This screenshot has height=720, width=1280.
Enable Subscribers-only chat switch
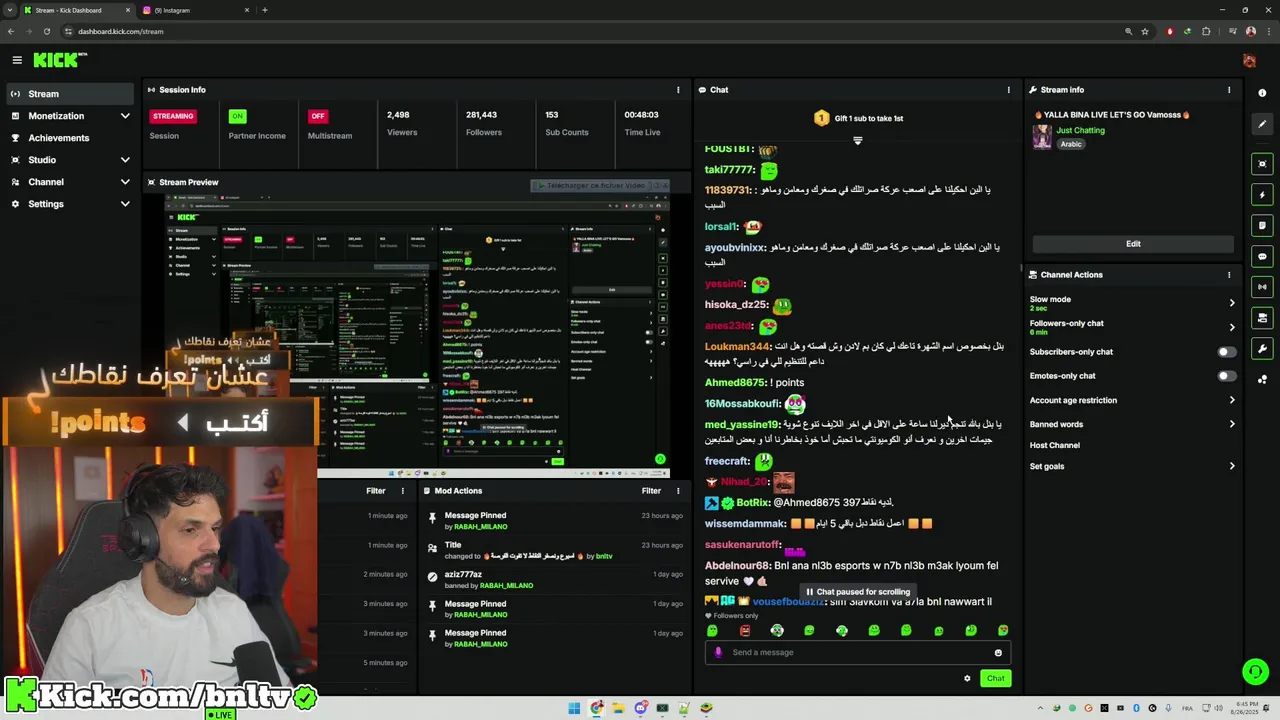point(1226,352)
